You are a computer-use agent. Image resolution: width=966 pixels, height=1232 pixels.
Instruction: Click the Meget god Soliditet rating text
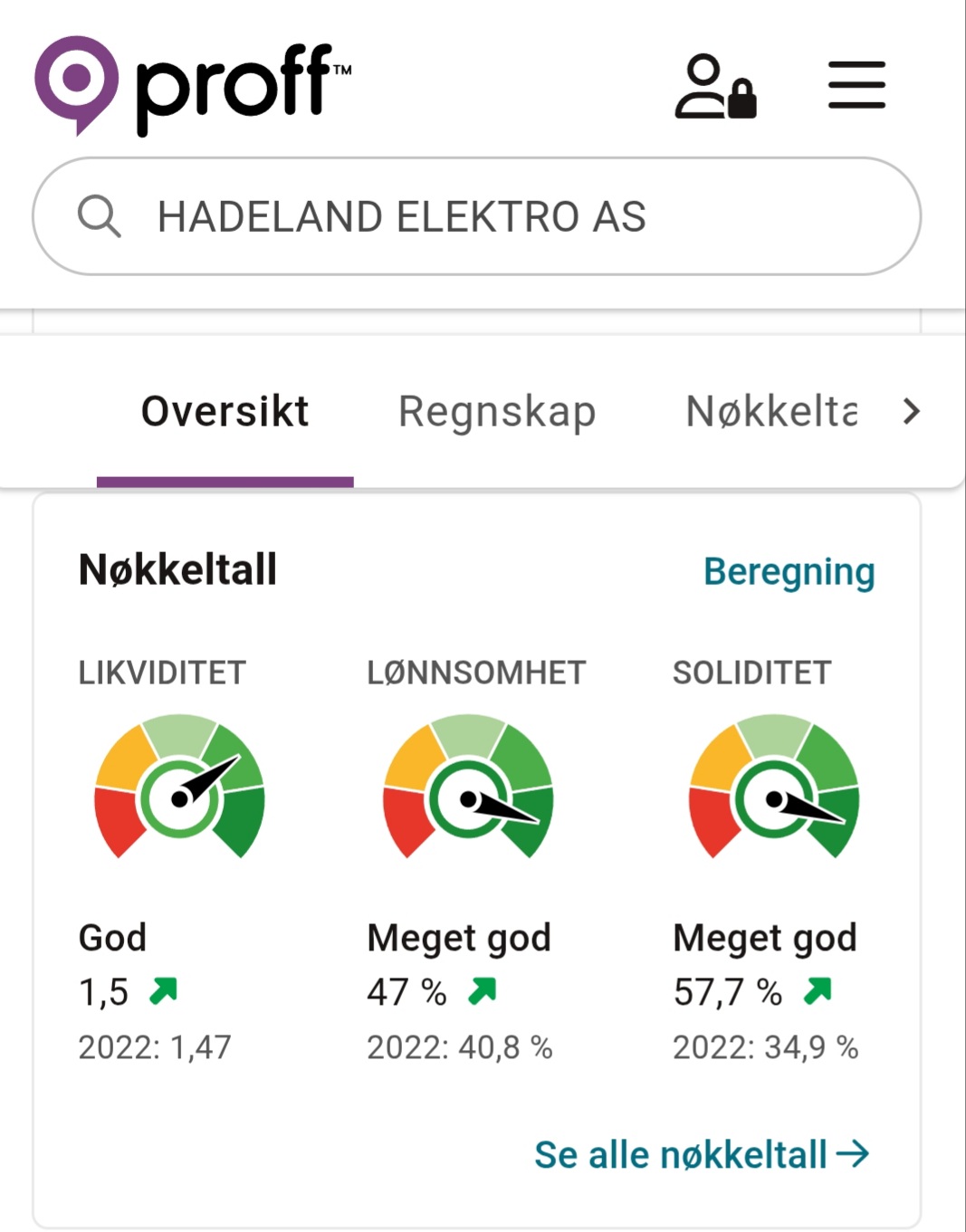click(765, 938)
